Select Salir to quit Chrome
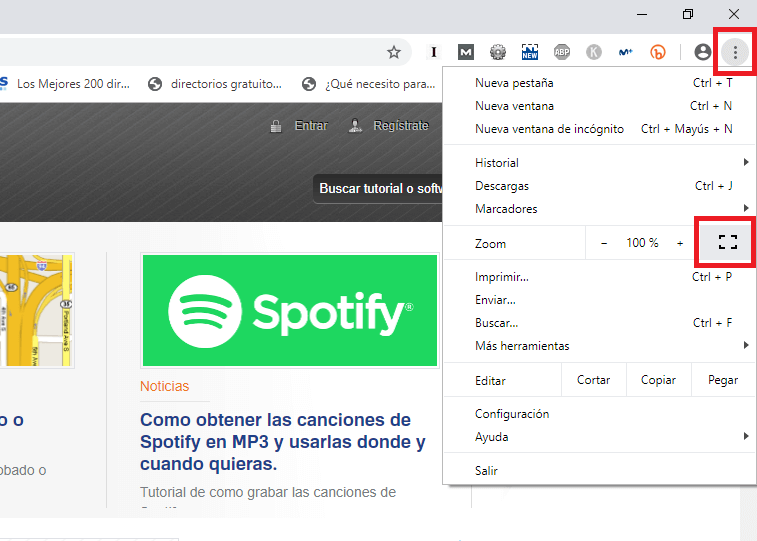Viewport: 757px width, 541px height. pos(599,471)
